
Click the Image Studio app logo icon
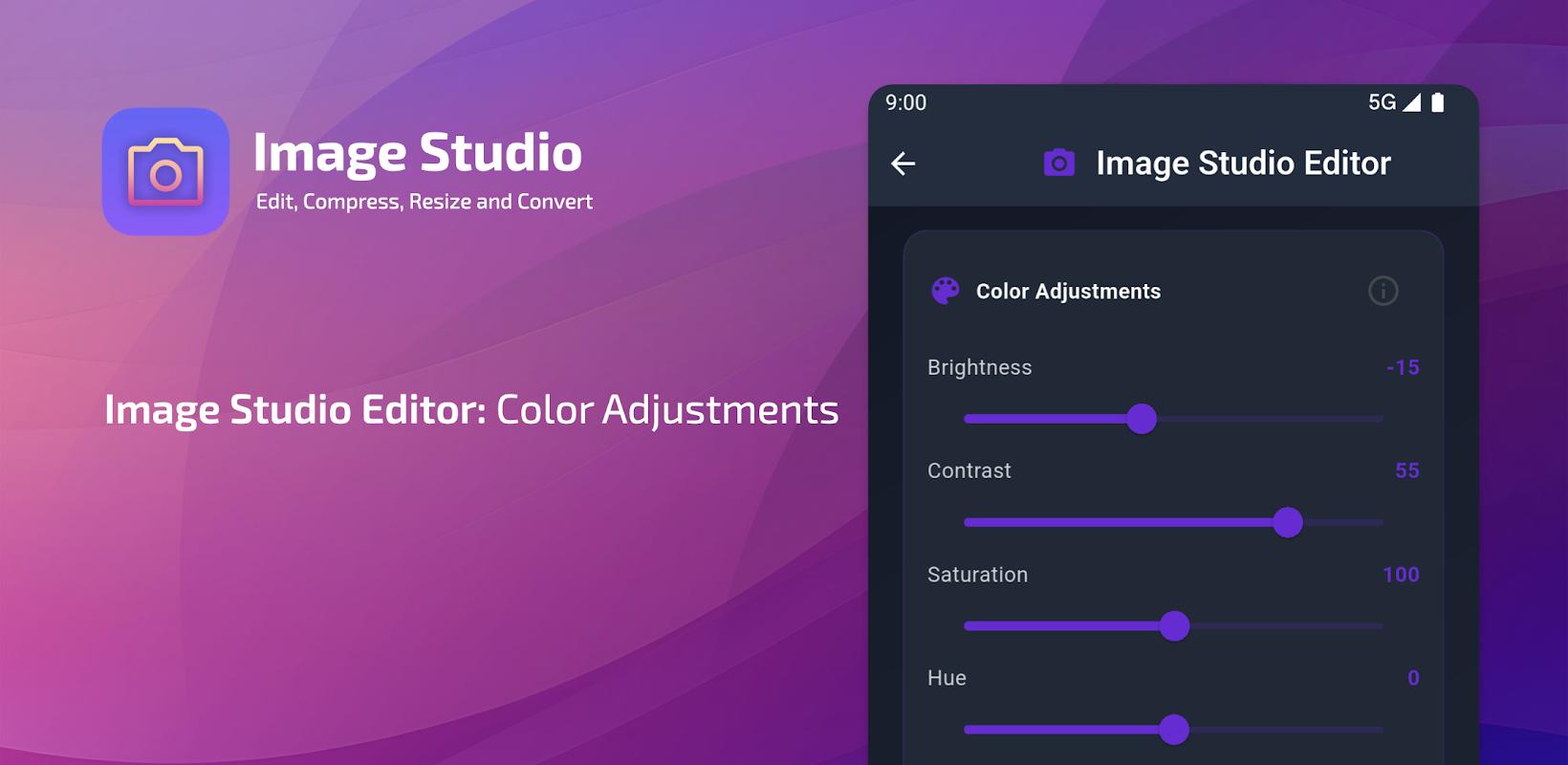pos(165,172)
